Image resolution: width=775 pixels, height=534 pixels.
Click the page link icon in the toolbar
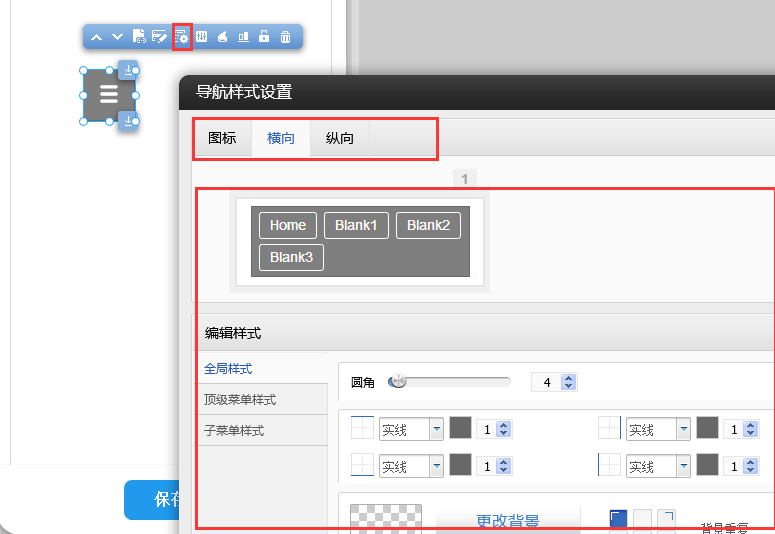[139, 37]
